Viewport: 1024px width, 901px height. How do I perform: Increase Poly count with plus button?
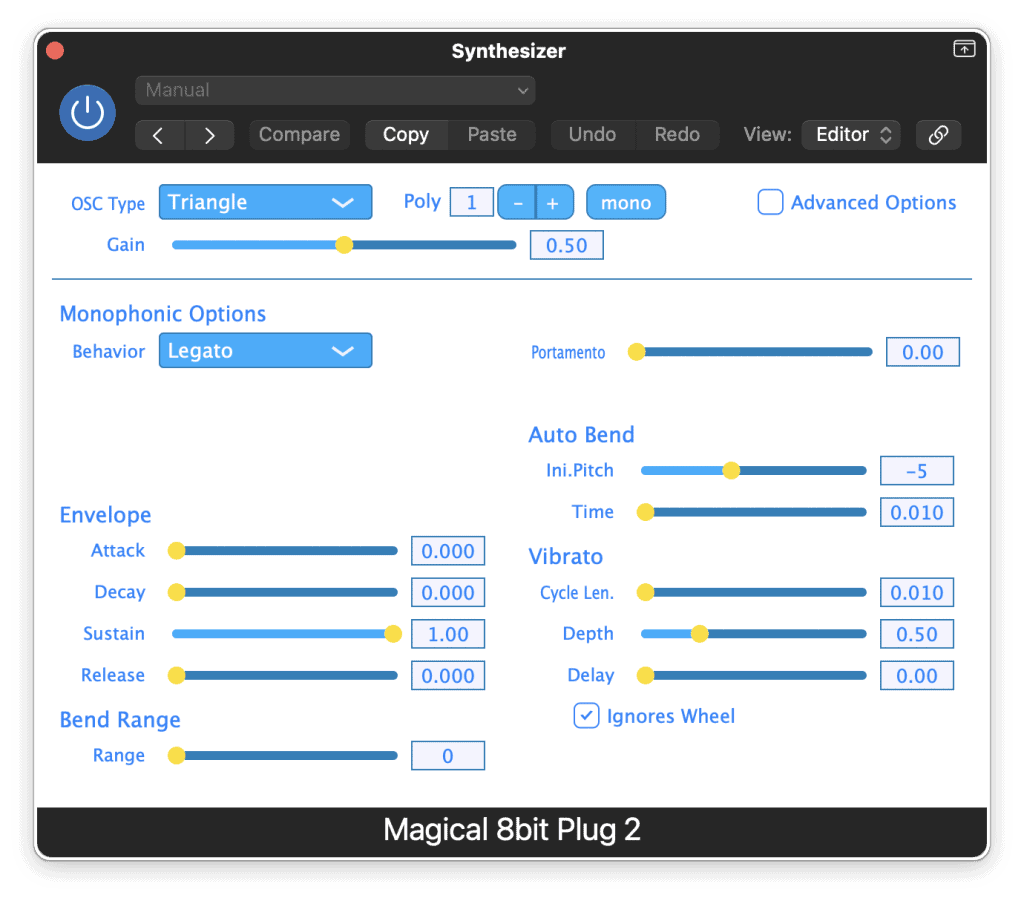coord(554,203)
